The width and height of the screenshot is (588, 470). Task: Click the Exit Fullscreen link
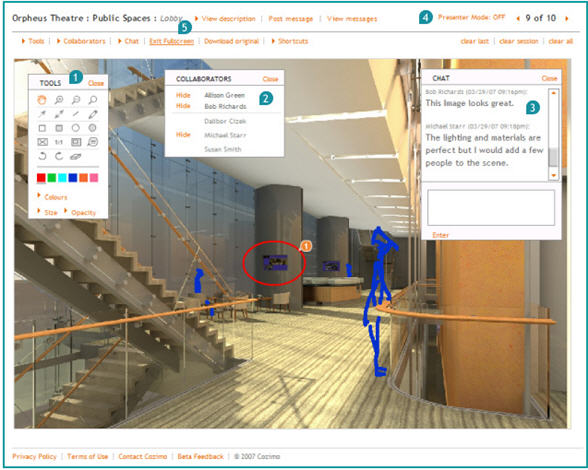pos(172,41)
